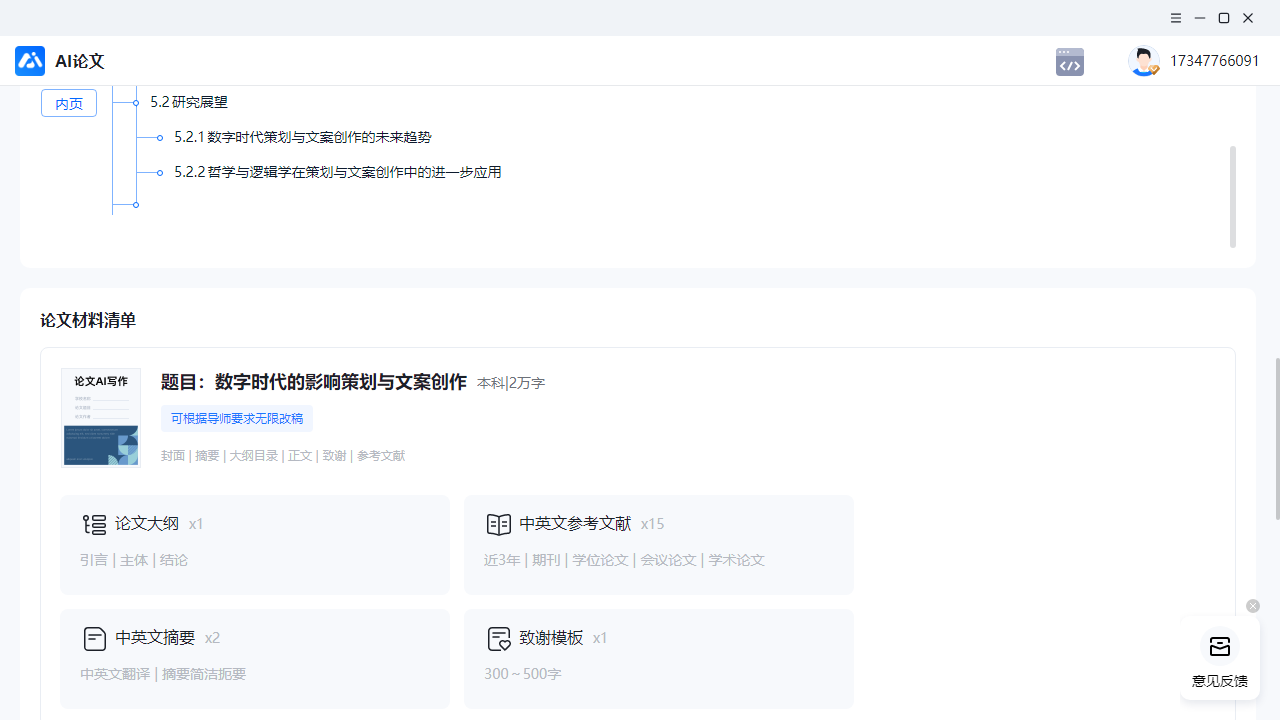This screenshot has width=1280, height=720.
Task: Expand the VIP chevron badge on the avatar
Action: tap(1156, 71)
